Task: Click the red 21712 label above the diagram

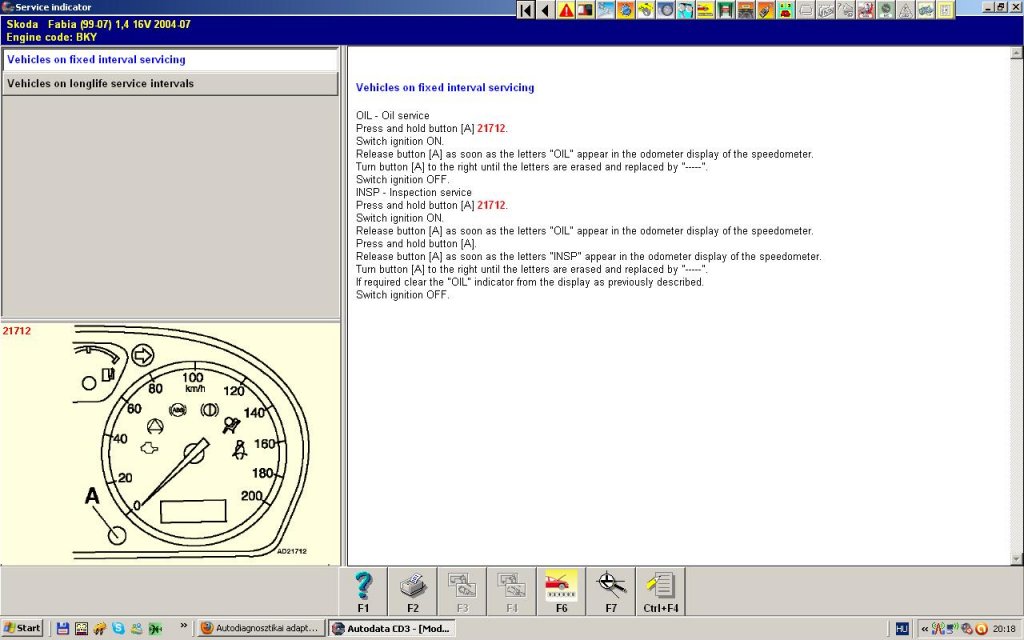Action: click(16, 331)
